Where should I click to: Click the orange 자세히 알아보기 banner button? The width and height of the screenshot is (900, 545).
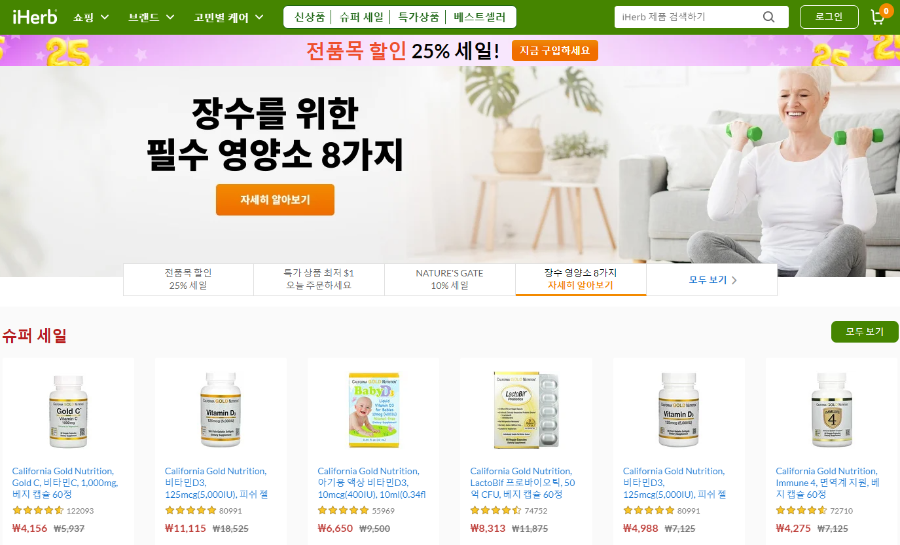click(x=275, y=200)
